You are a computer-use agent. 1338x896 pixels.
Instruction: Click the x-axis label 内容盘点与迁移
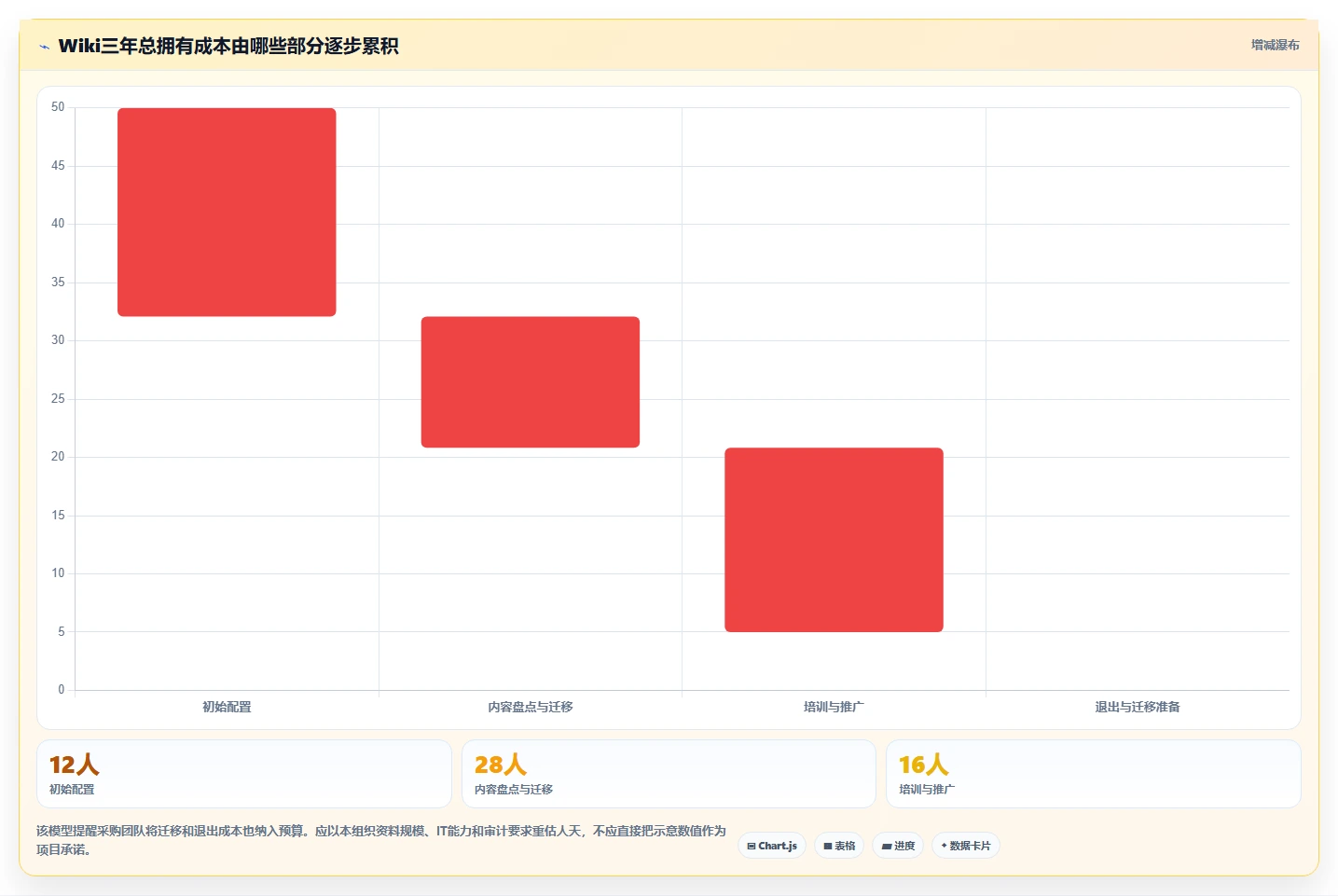(x=531, y=707)
